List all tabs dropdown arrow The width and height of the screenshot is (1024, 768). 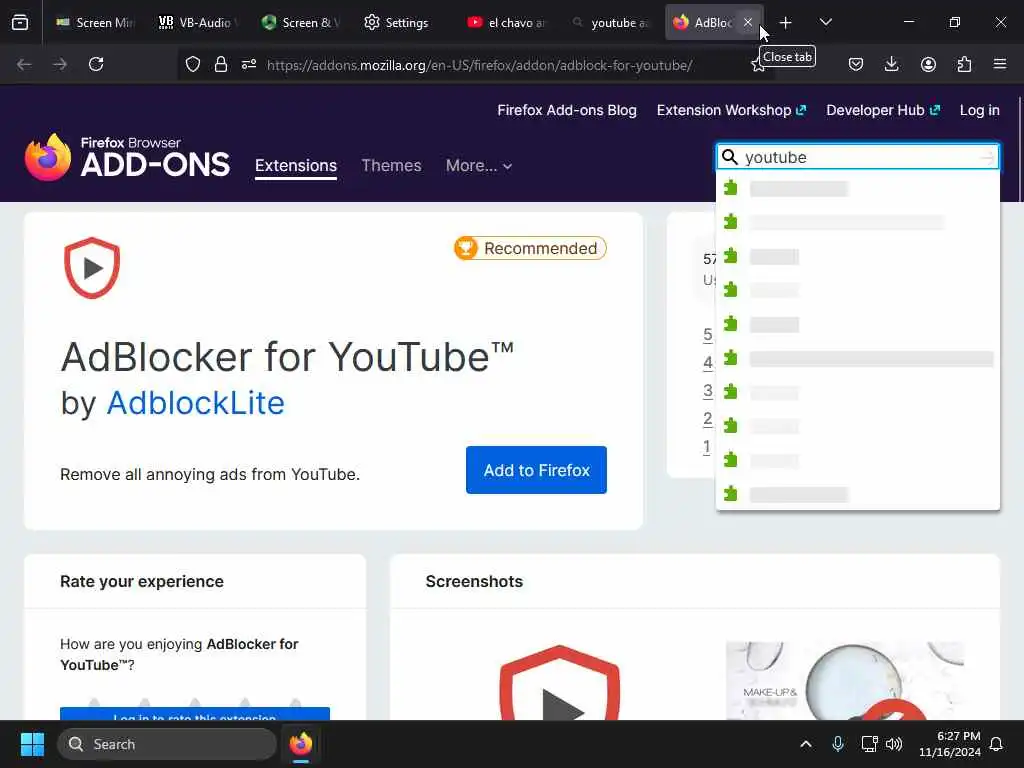click(x=825, y=22)
